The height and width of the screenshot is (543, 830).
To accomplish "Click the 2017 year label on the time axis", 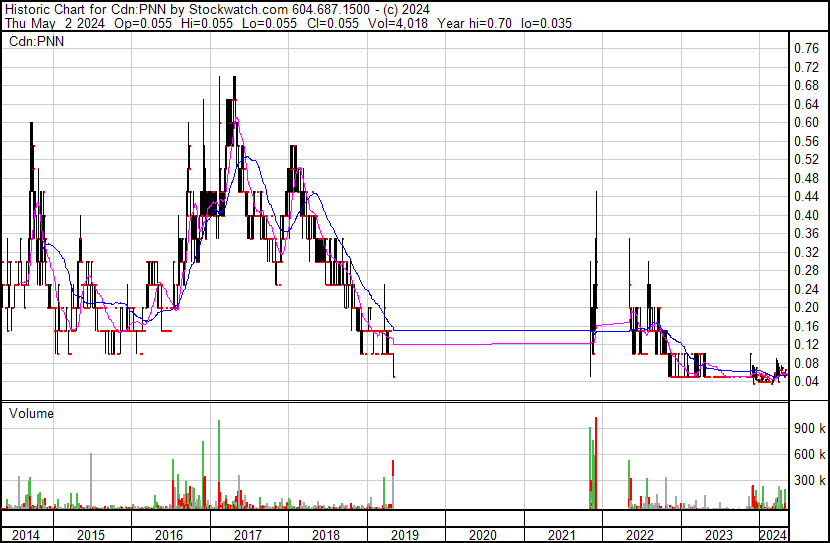I will [248, 535].
